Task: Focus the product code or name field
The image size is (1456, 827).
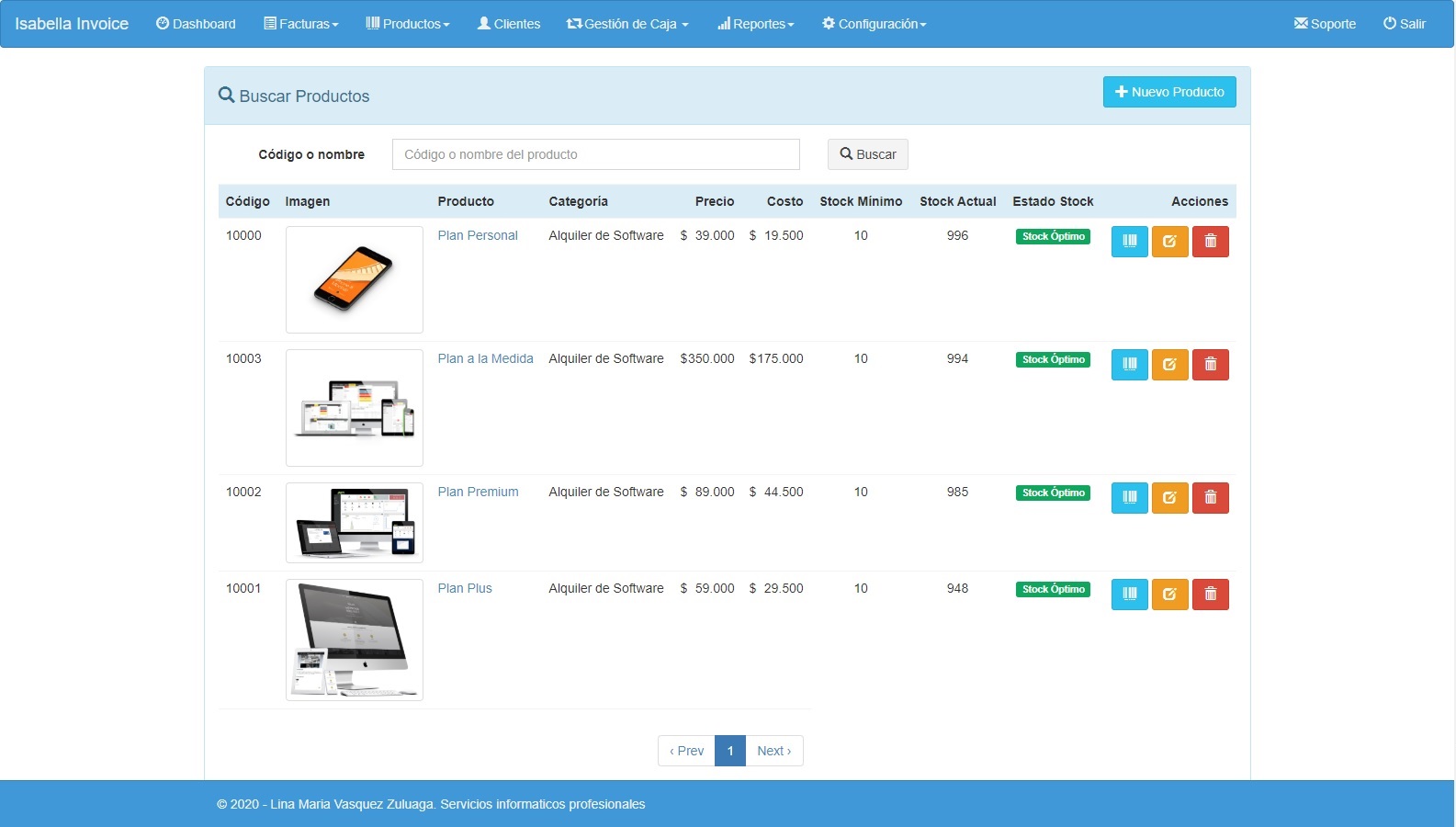Action: (595, 154)
